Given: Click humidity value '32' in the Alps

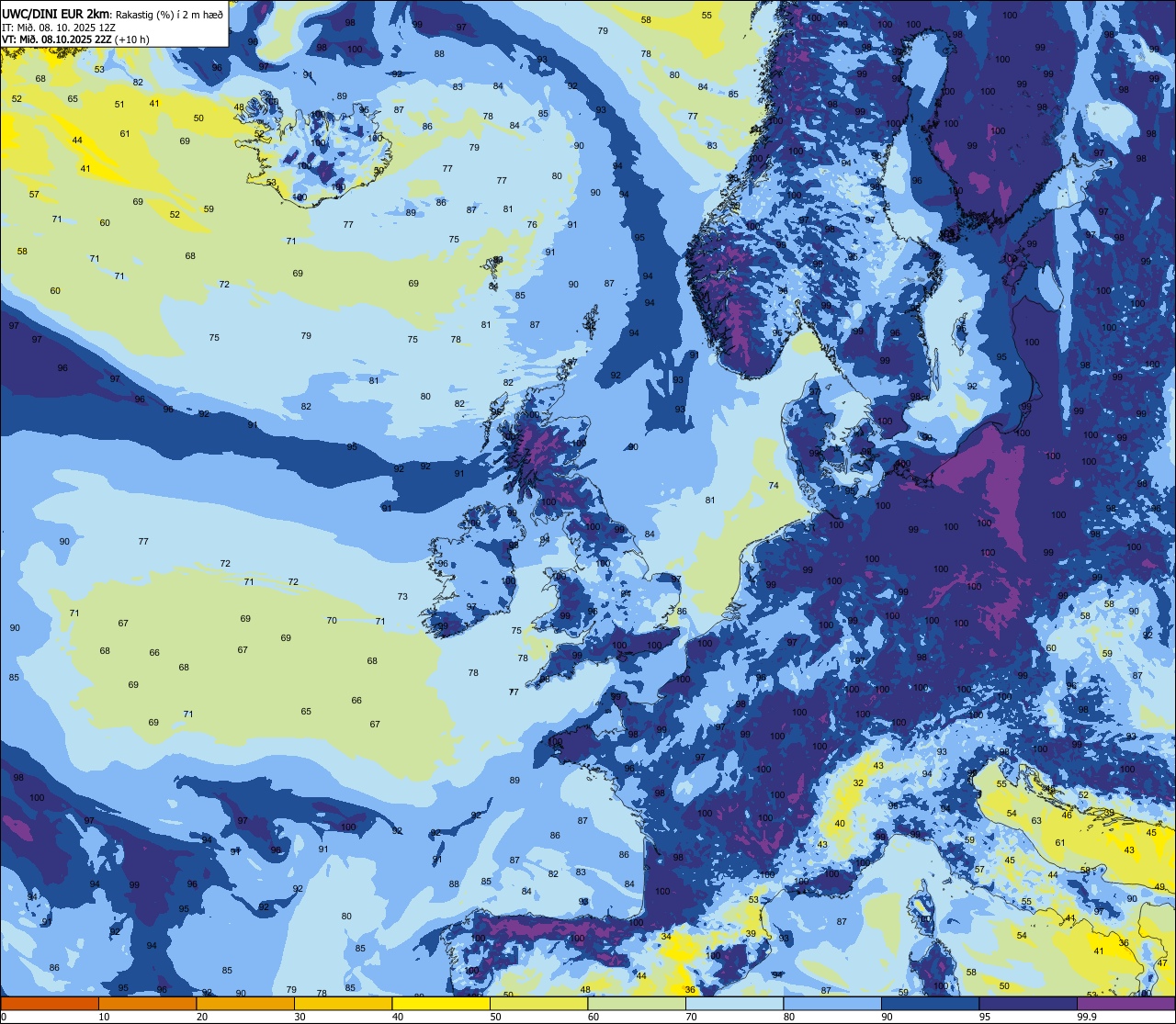Looking at the screenshot, I should pyautogui.click(x=858, y=782).
